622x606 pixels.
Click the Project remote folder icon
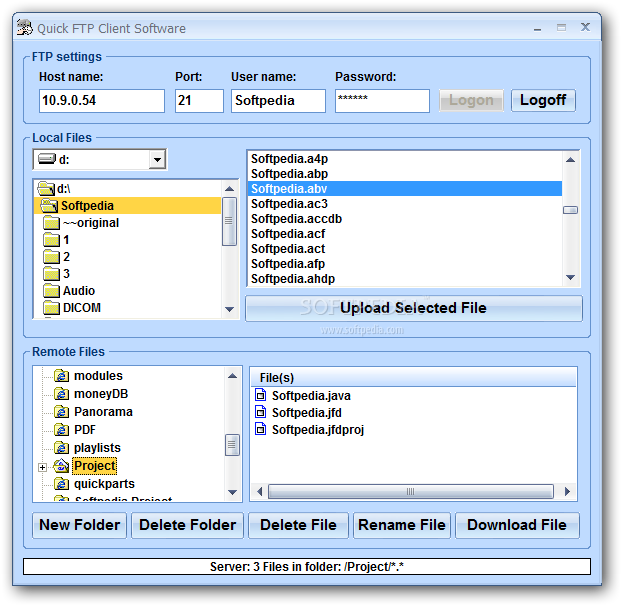pyautogui.click(x=61, y=466)
